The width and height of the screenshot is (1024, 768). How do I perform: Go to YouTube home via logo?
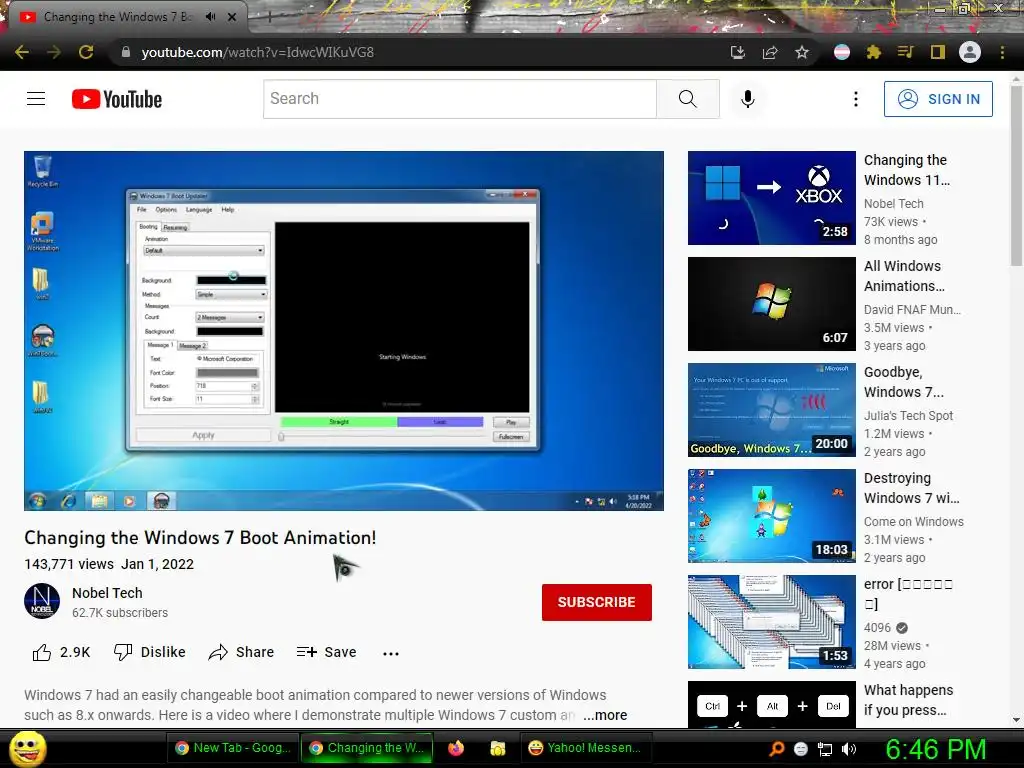(117, 99)
